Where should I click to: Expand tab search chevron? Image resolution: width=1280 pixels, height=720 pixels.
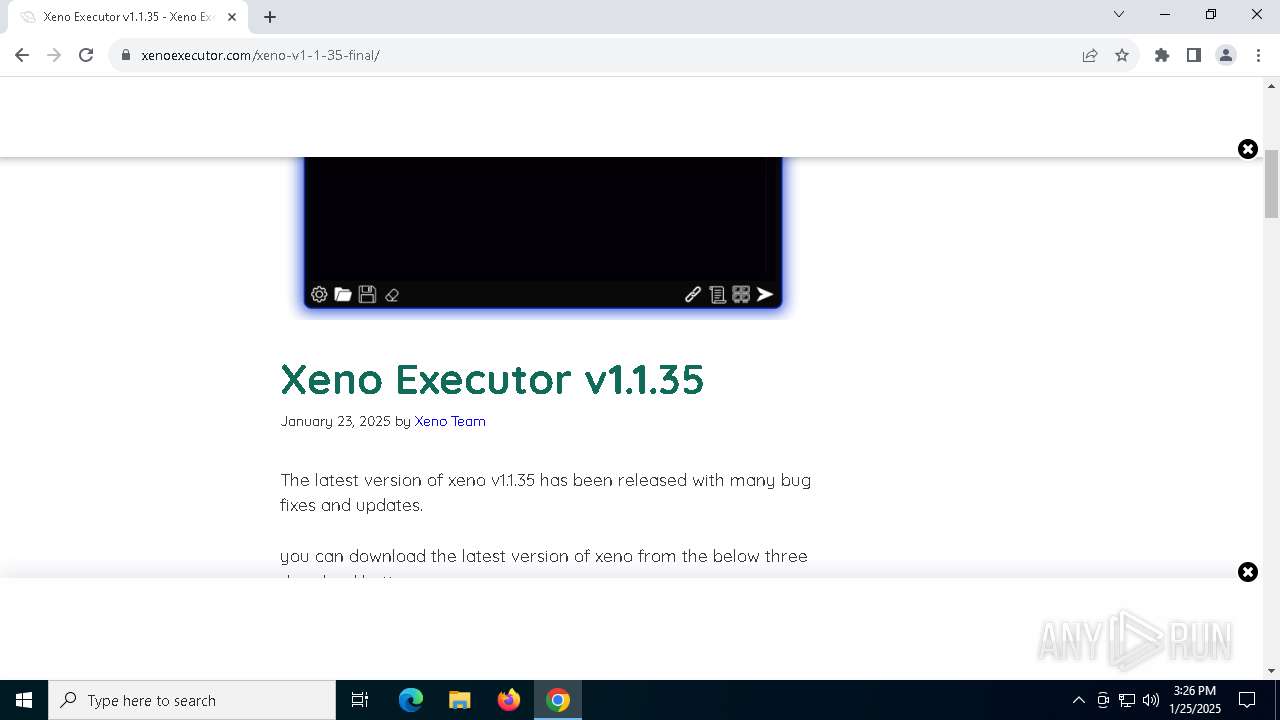coord(1119,14)
